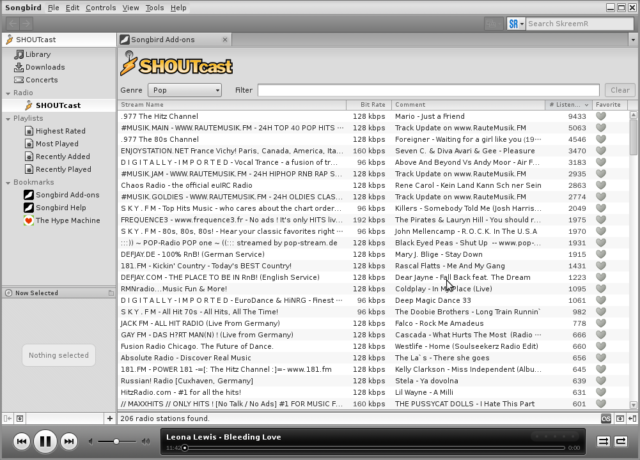Viewport: 640px width, 460px height.
Task: Open the Library in the sidebar
Action: (x=33, y=54)
